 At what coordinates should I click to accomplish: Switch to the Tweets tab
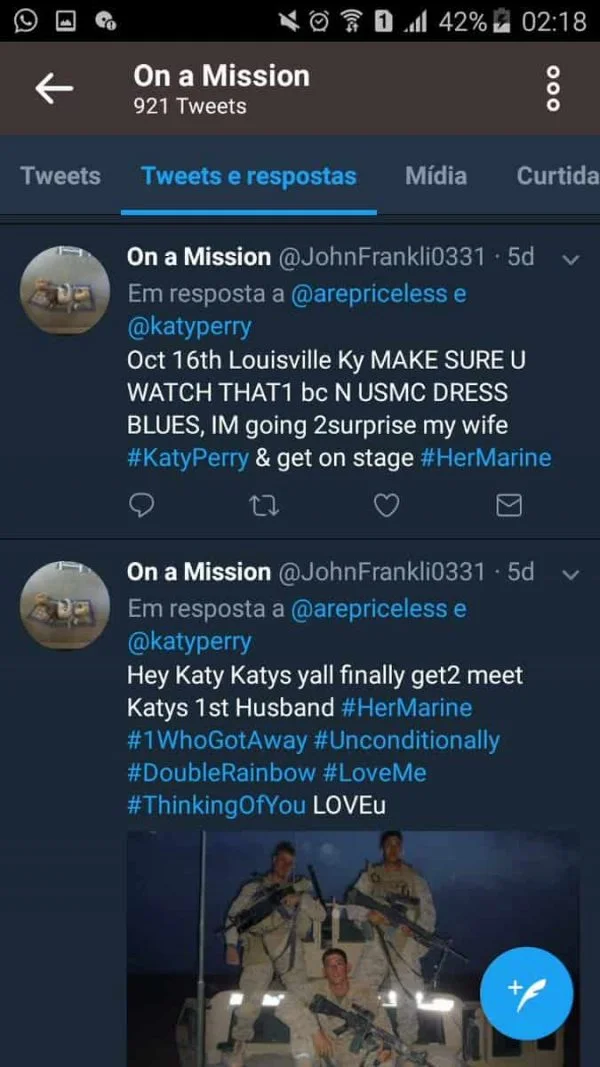[x=61, y=176]
